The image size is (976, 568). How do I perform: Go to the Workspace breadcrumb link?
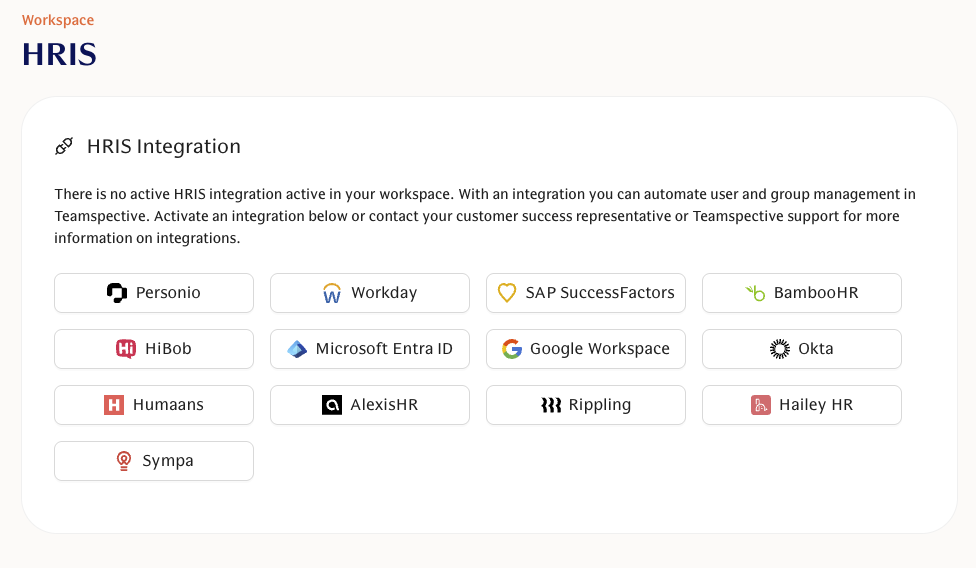[x=58, y=20]
